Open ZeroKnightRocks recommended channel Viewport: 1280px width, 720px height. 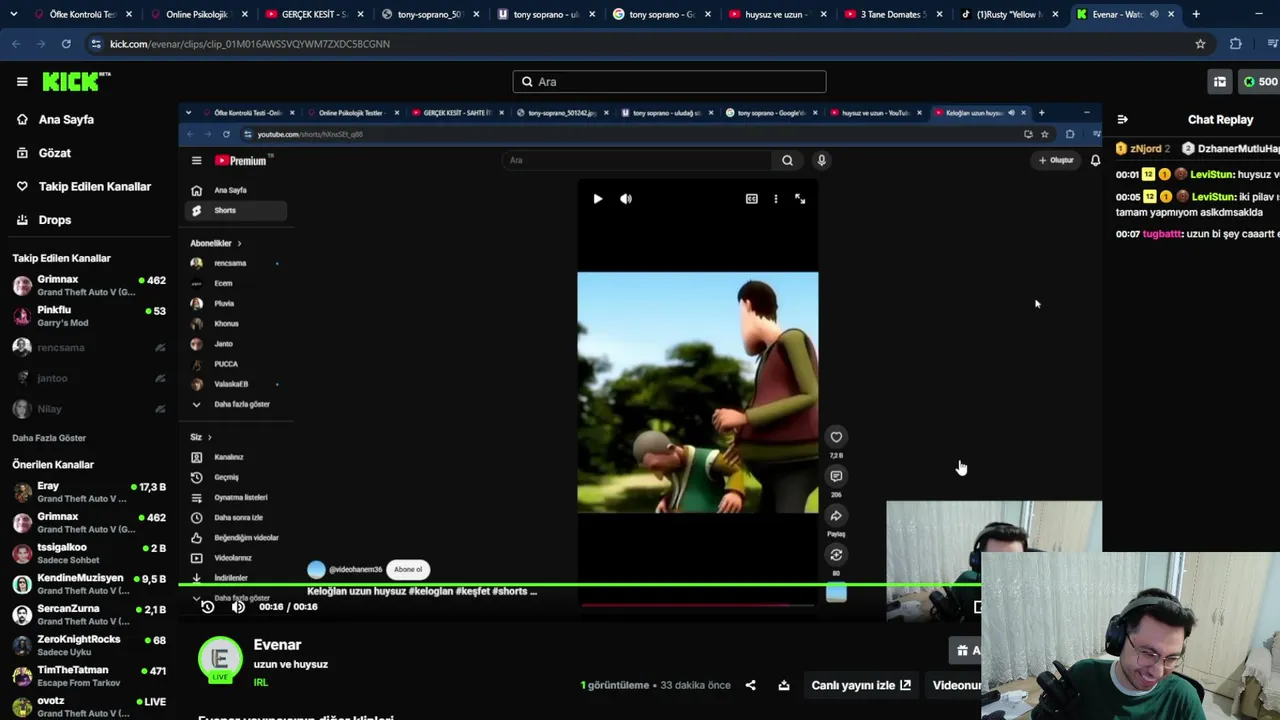[88, 645]
